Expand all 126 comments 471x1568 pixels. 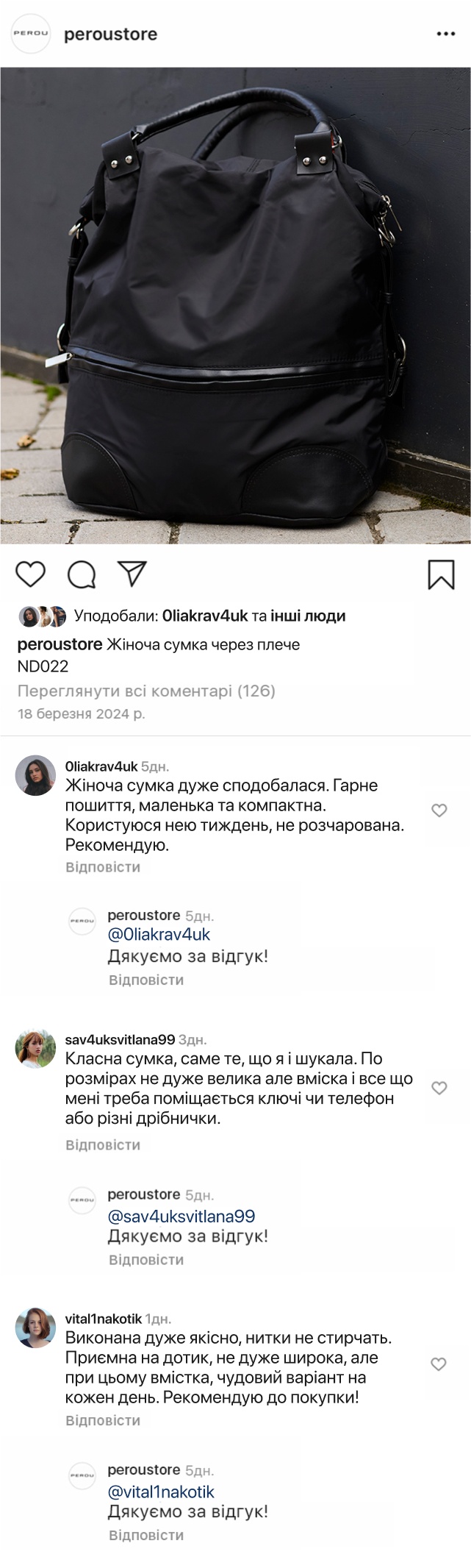coord(146,691)
